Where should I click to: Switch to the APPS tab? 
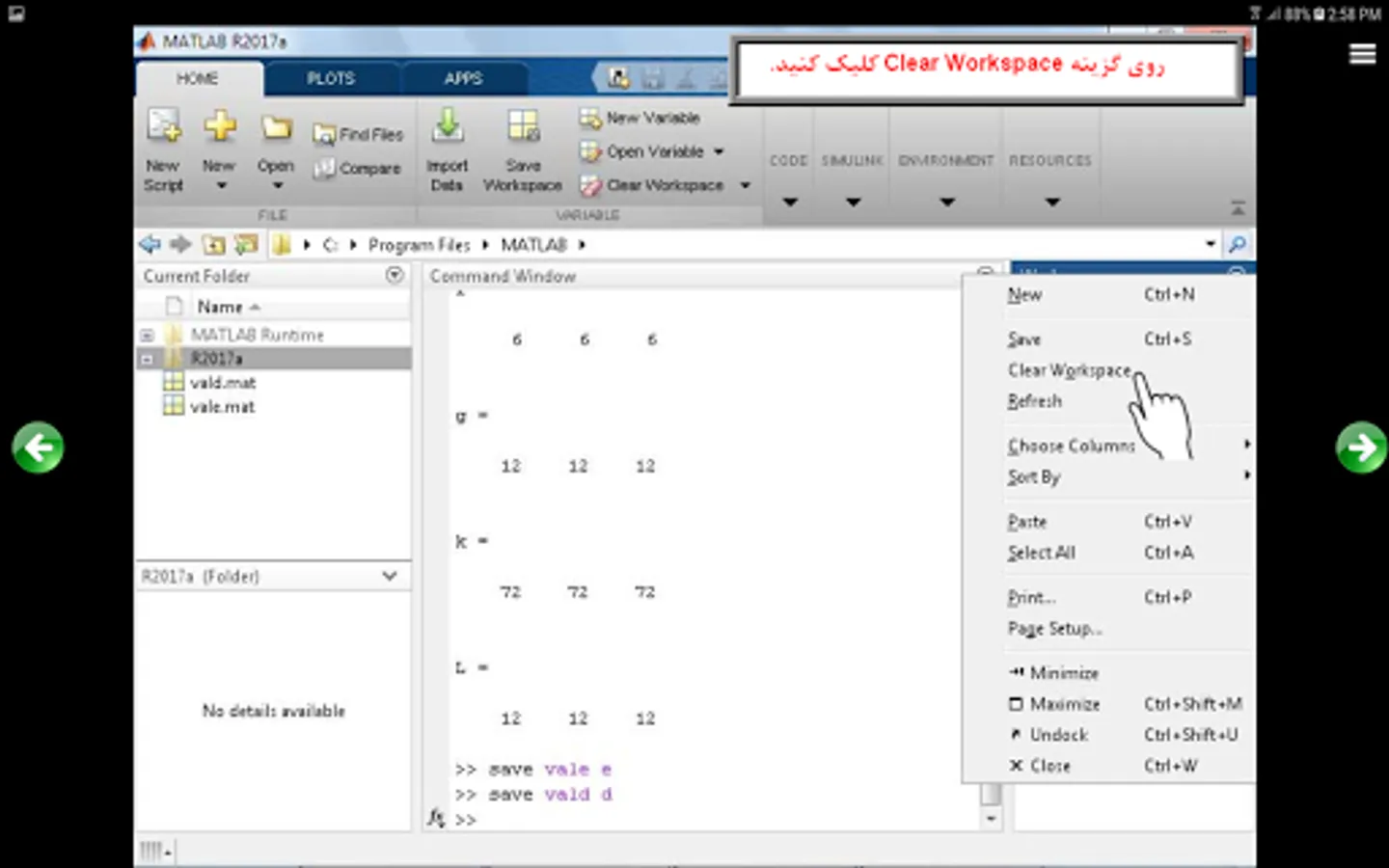point(463,78)
